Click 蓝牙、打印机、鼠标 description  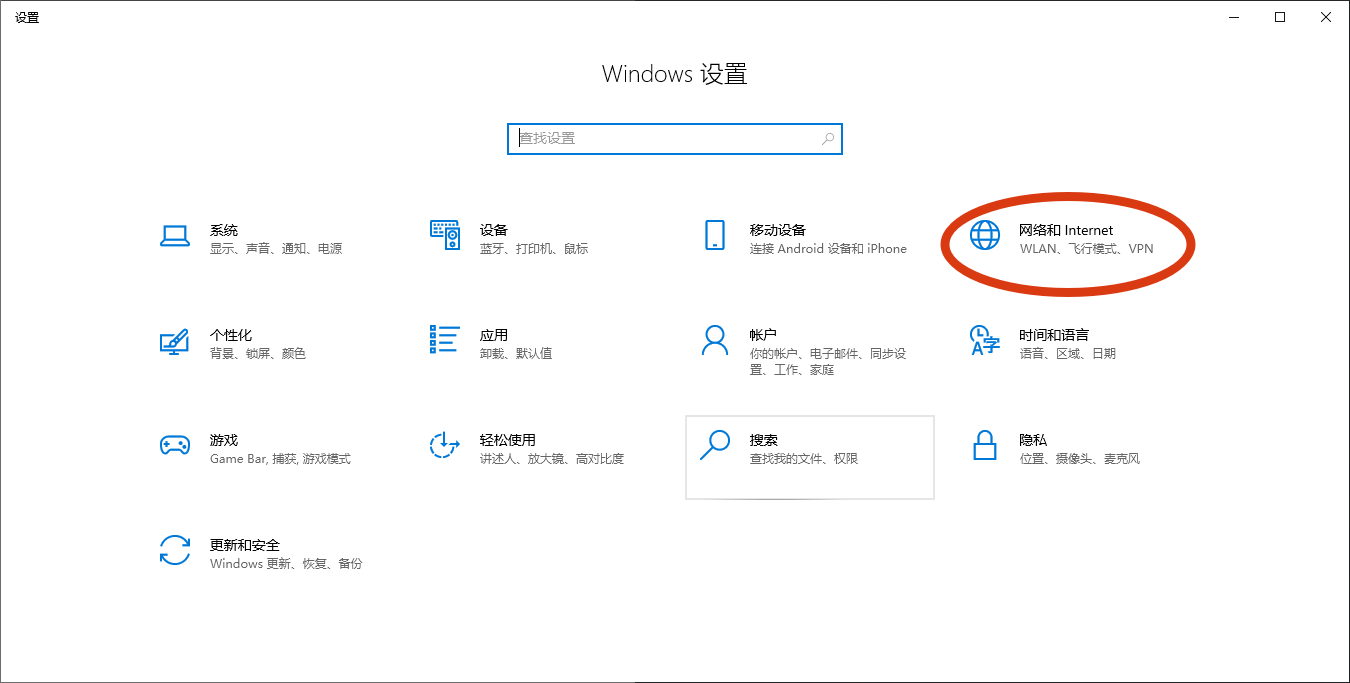click(534, 249)
